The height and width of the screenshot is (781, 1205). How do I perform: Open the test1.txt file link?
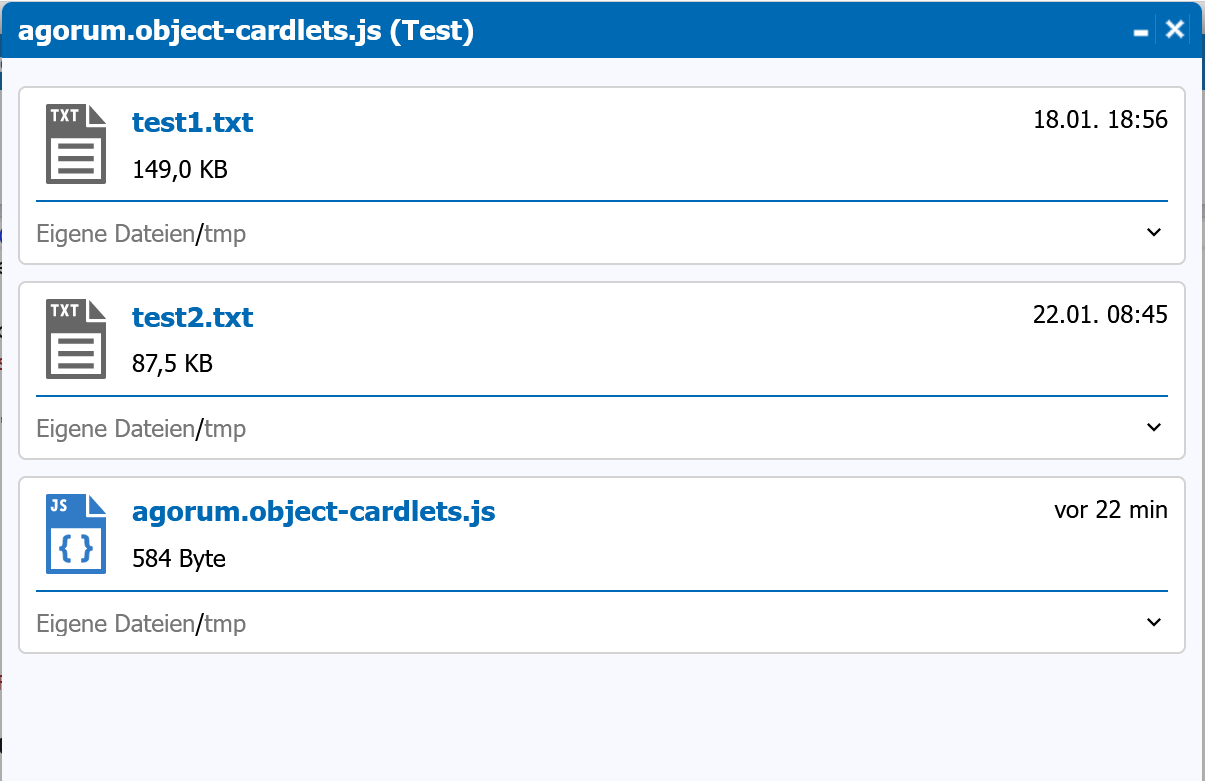192,122
